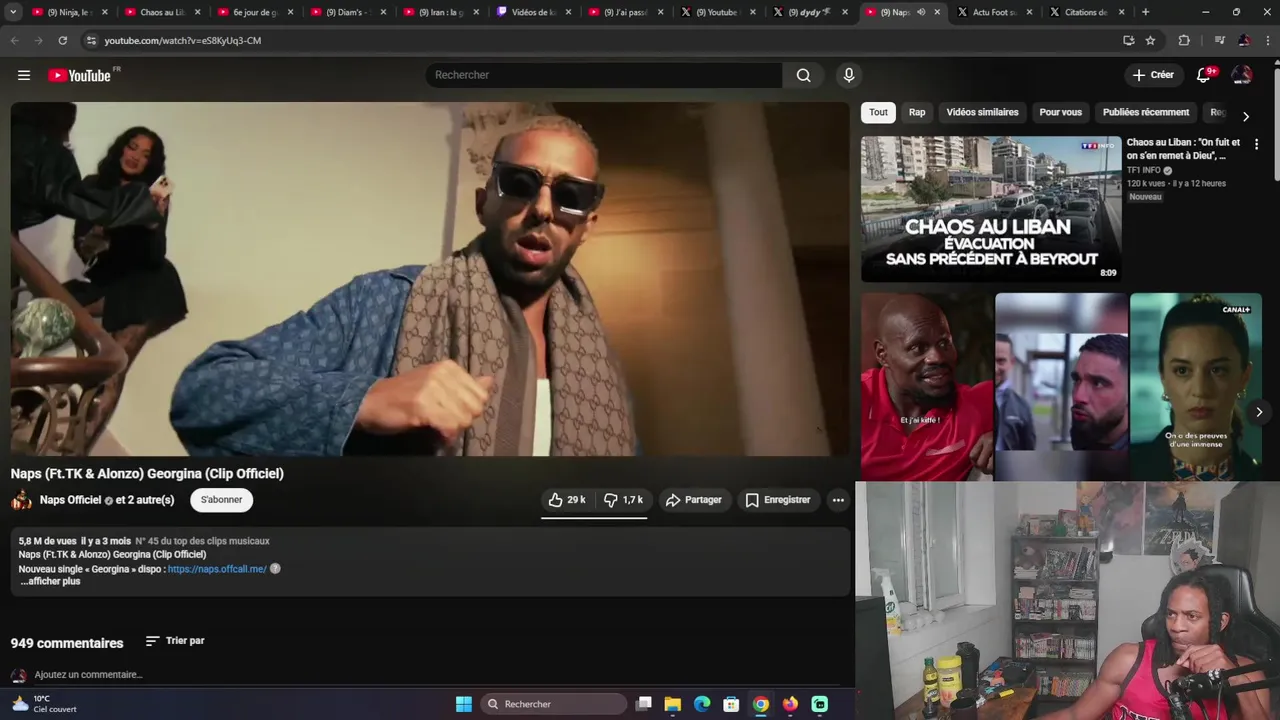Open the site info icon in the address bar
1280x720 pixels.
click(91, 40)
